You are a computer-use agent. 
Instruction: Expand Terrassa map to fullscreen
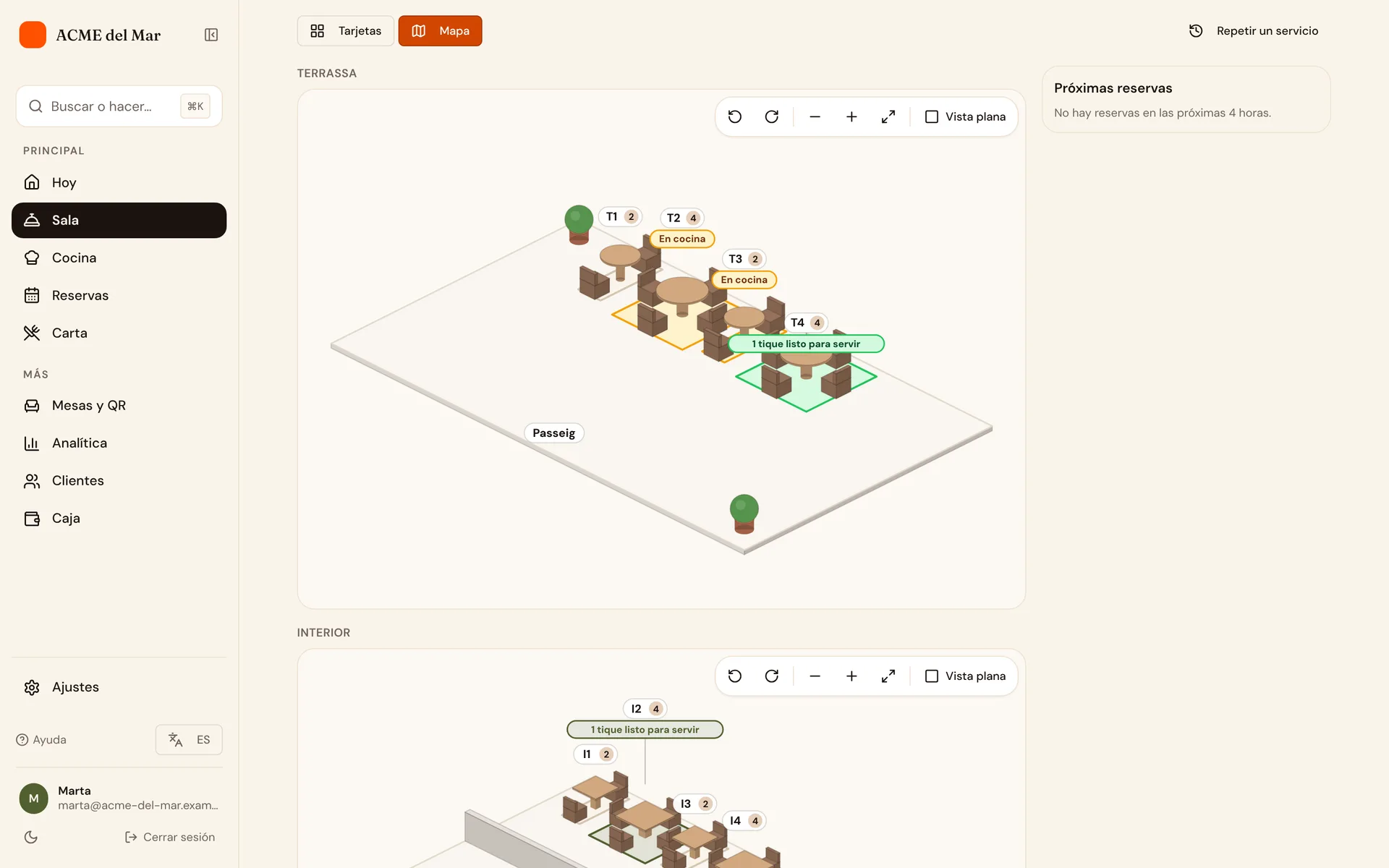(x=888, y=116)
